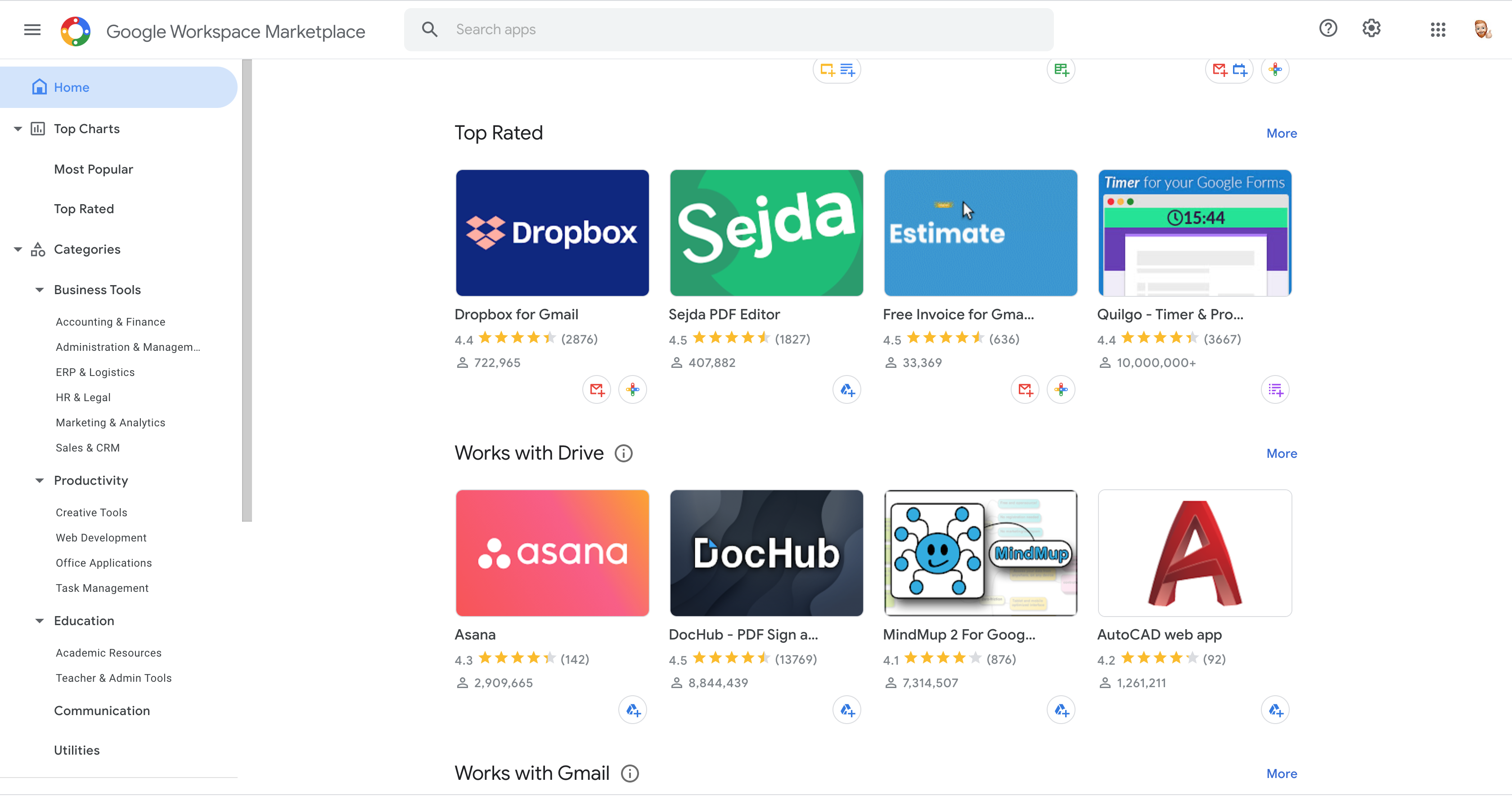The image size is (1512, 796).
Task: Open HR & Legal category
Action: (x=83, y=398)
